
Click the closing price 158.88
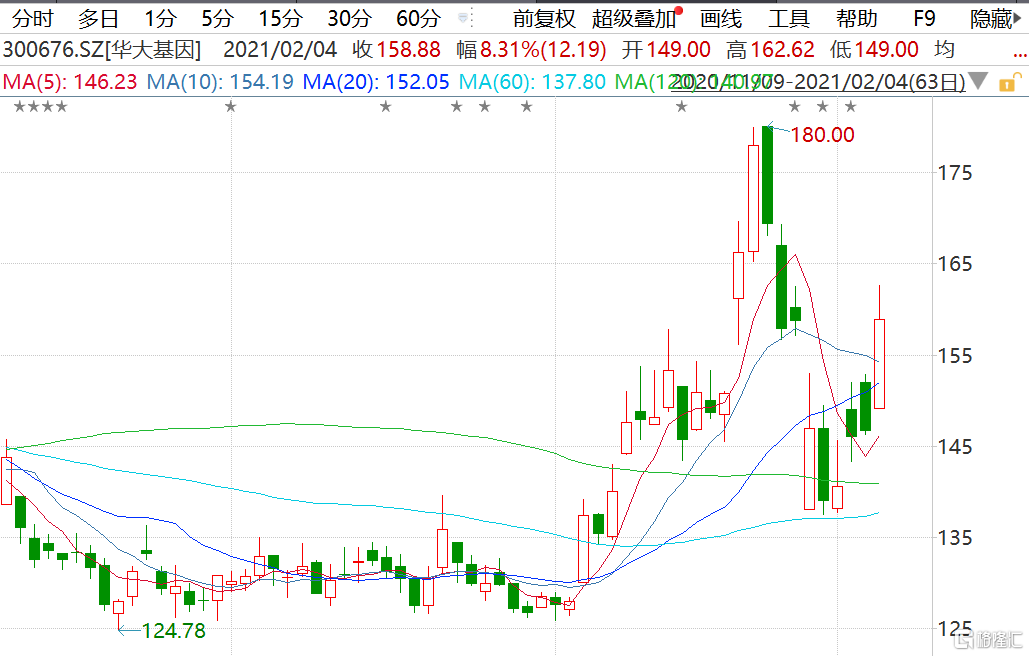[x=409, y=50]
